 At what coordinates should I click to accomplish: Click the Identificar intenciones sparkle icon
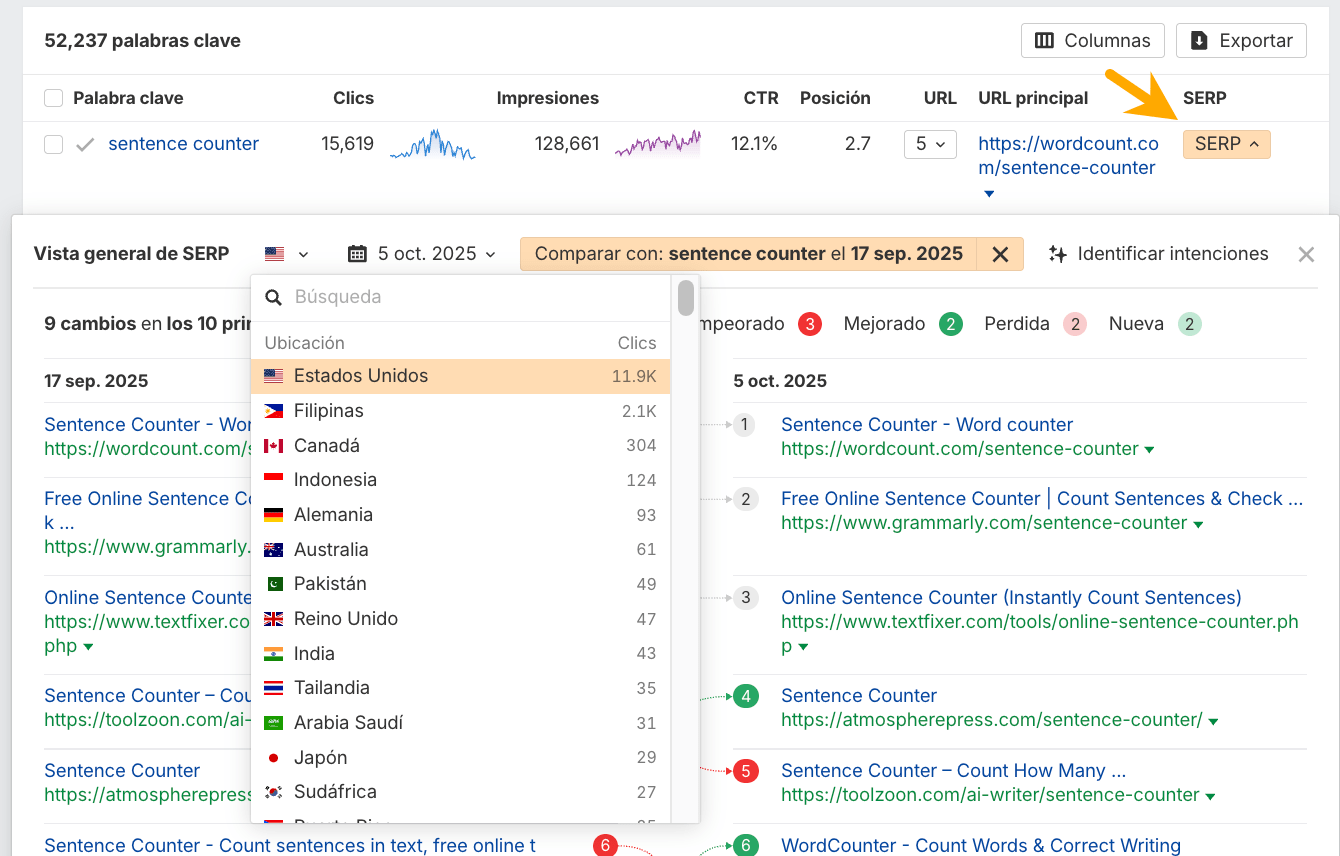1057,254
